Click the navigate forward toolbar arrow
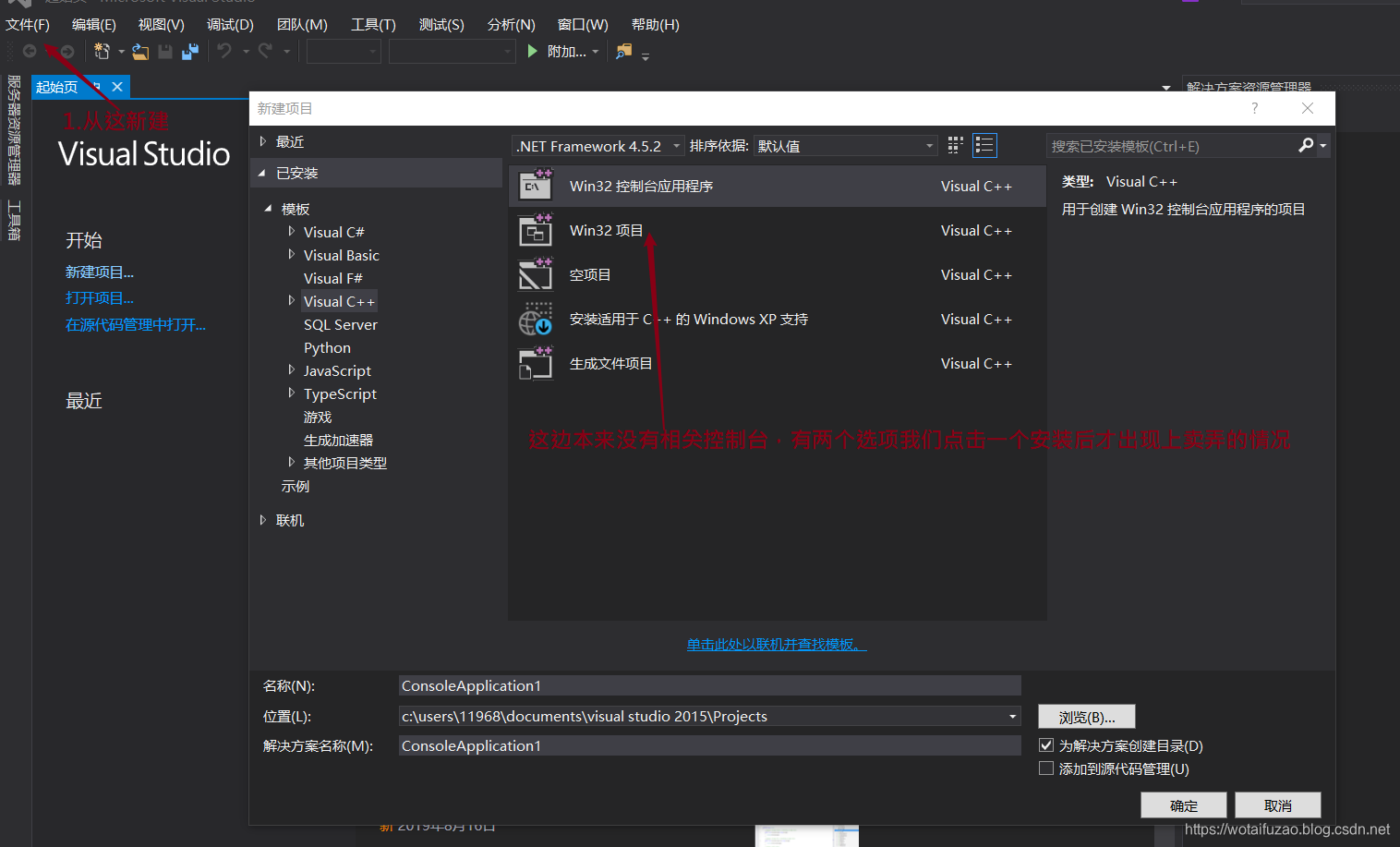 click(66, 52)
